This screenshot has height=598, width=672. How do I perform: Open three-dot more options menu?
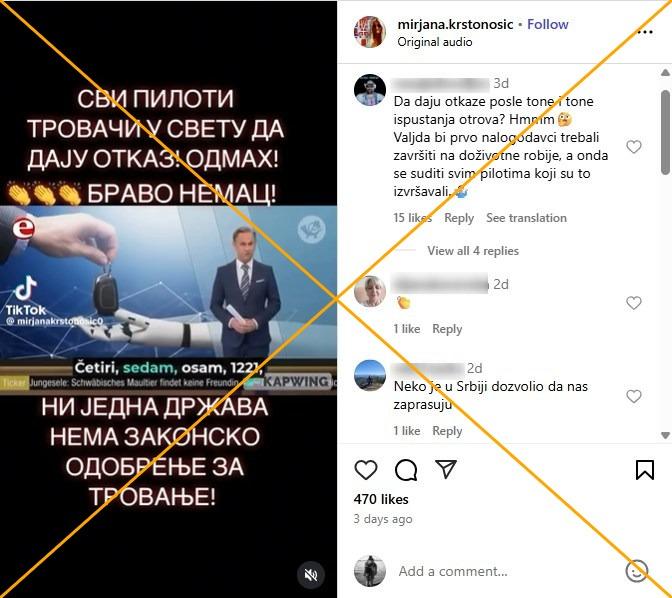pos(645,32)
